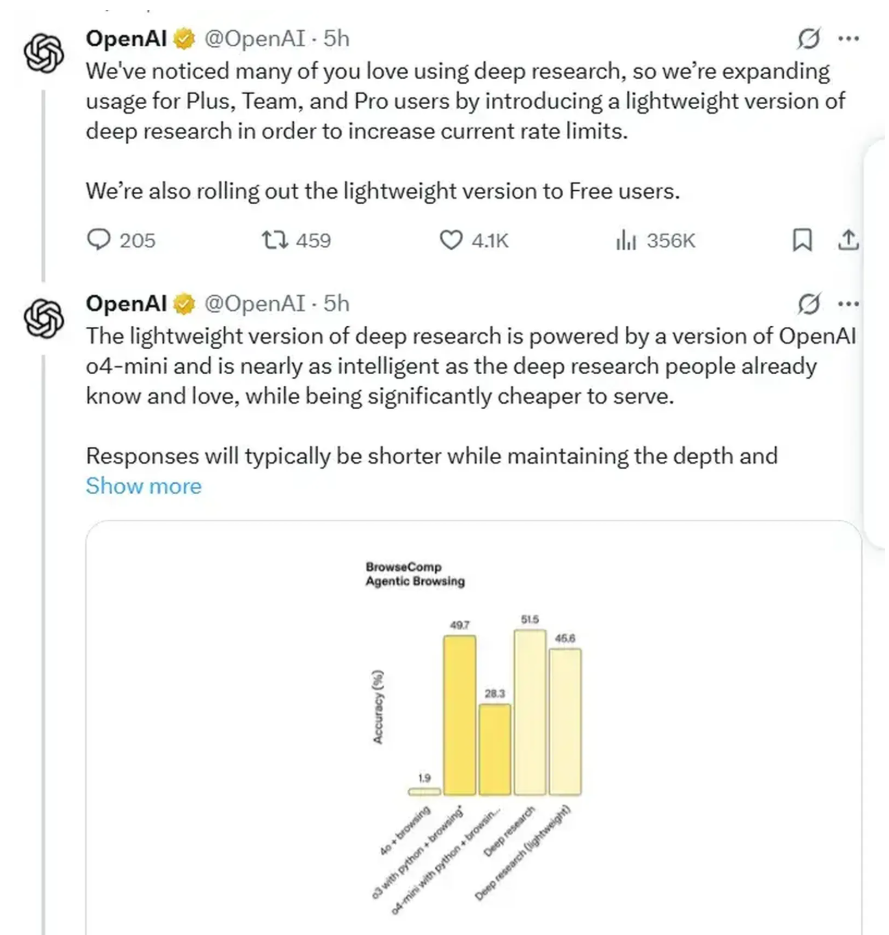Image resolution: width=889 pixels, height=935 pixels.
Task: Open the second tweet's 5h timestamp link
Action: click(337, 303)
